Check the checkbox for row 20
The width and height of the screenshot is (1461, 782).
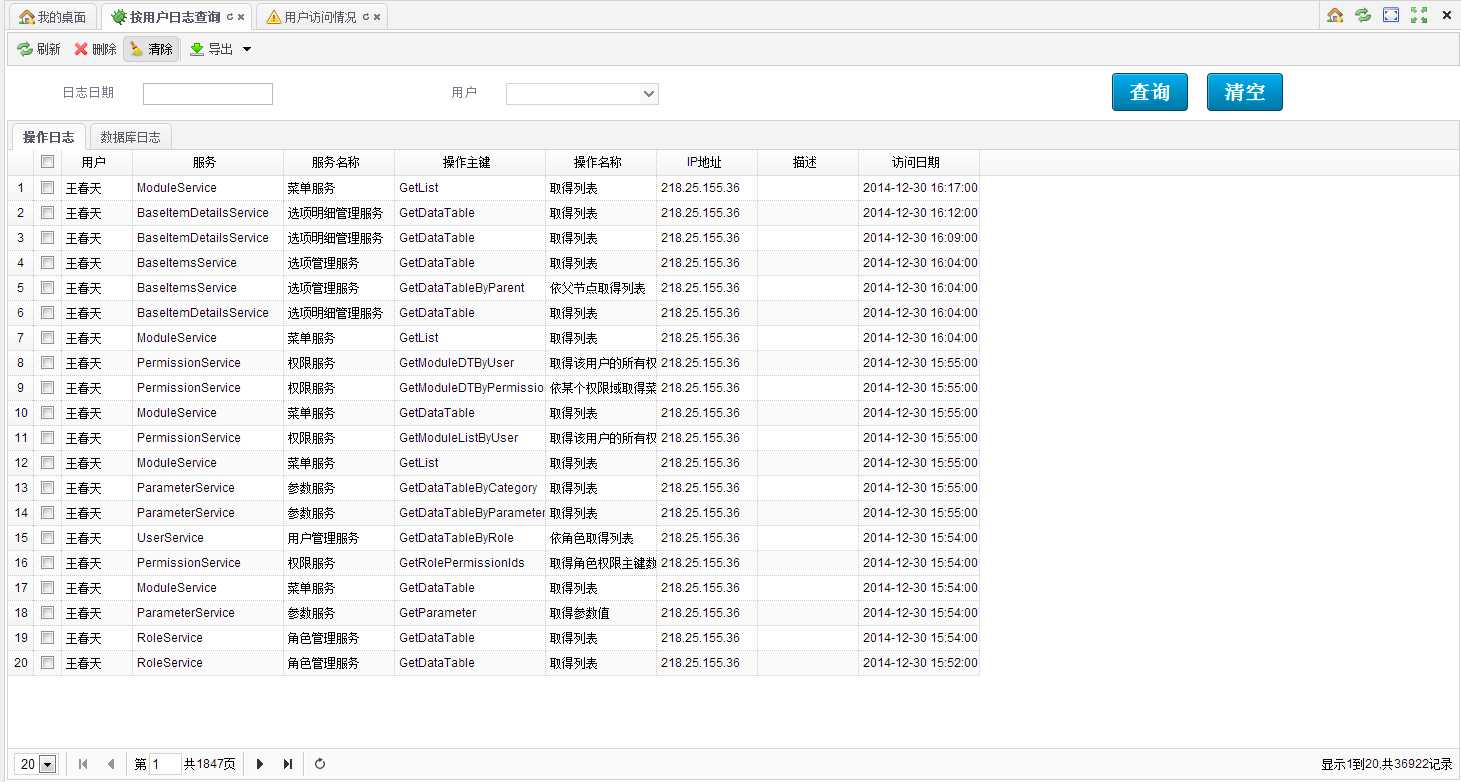coord(47,662)
